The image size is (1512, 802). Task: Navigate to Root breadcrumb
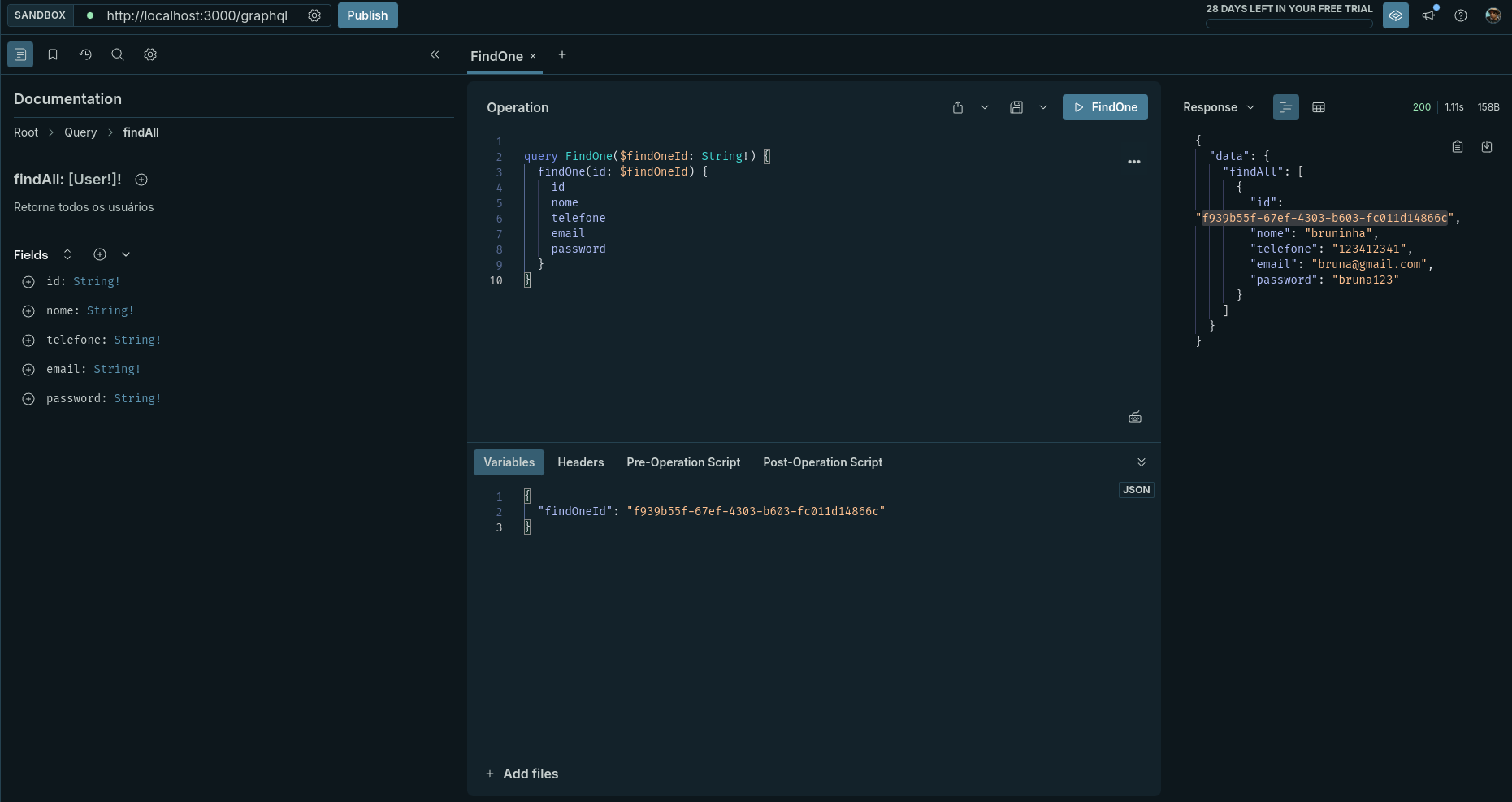26,132
